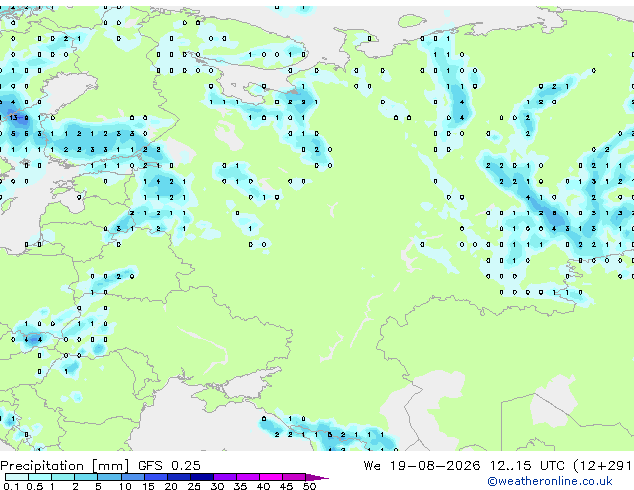Select the 20–25 mm dark blue swatch

pyautogui.click(x=179, y=477)
